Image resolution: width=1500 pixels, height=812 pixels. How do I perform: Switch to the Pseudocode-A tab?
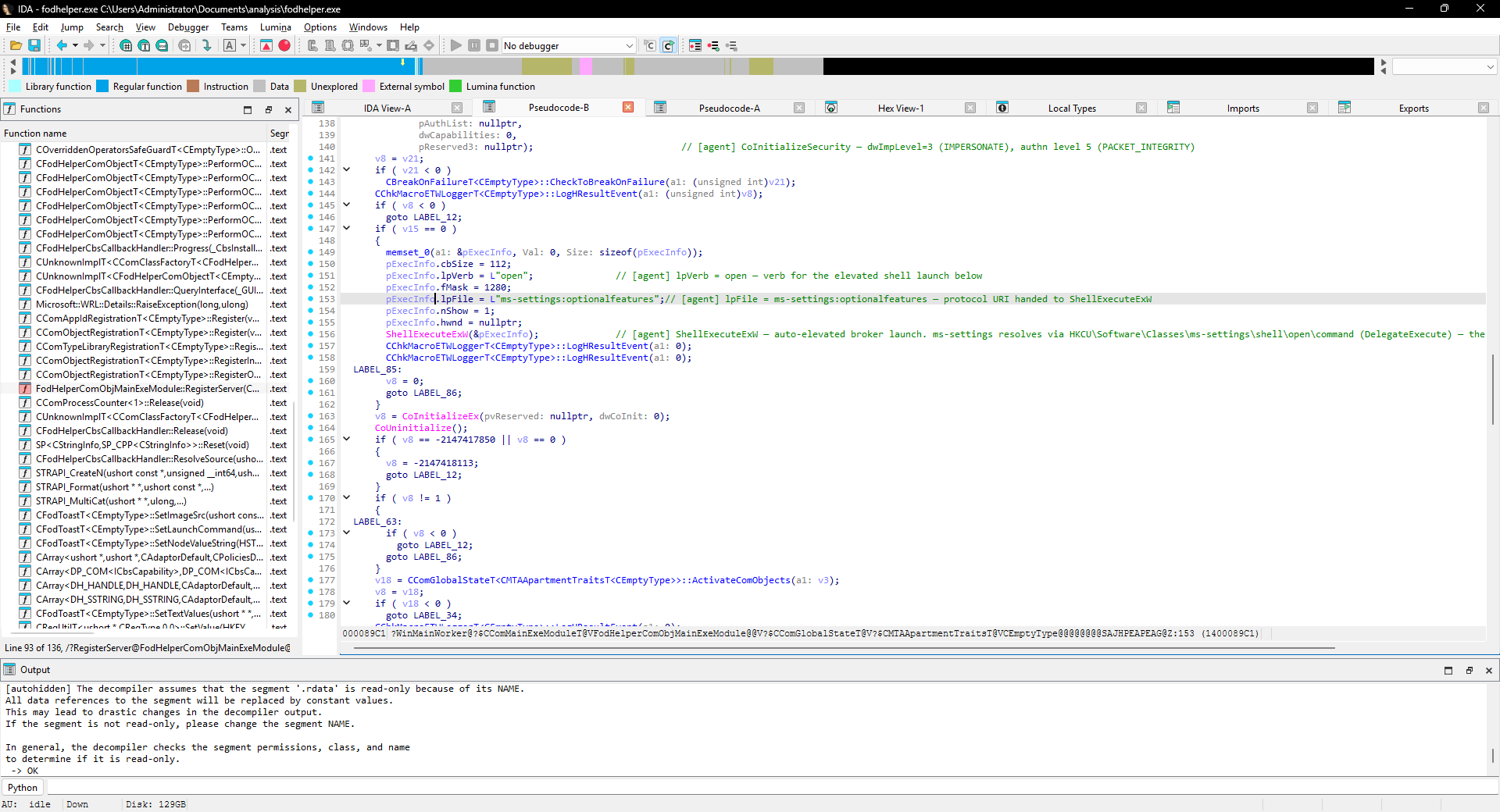click(729, 109)
